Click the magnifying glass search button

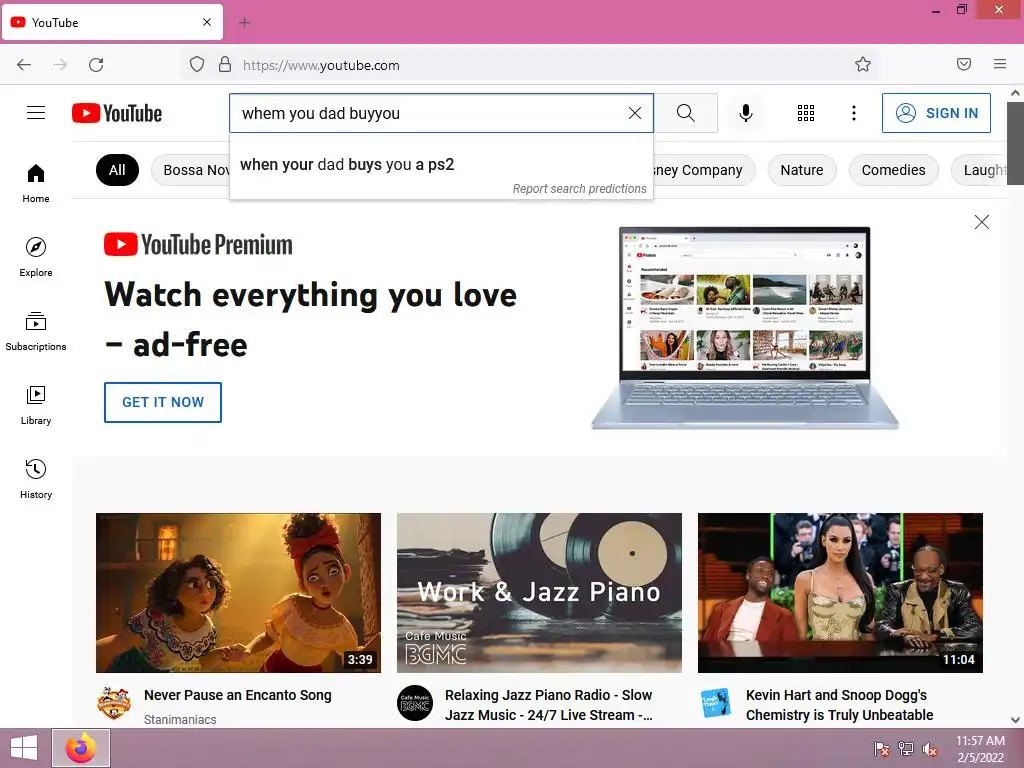tap(686, 113)
